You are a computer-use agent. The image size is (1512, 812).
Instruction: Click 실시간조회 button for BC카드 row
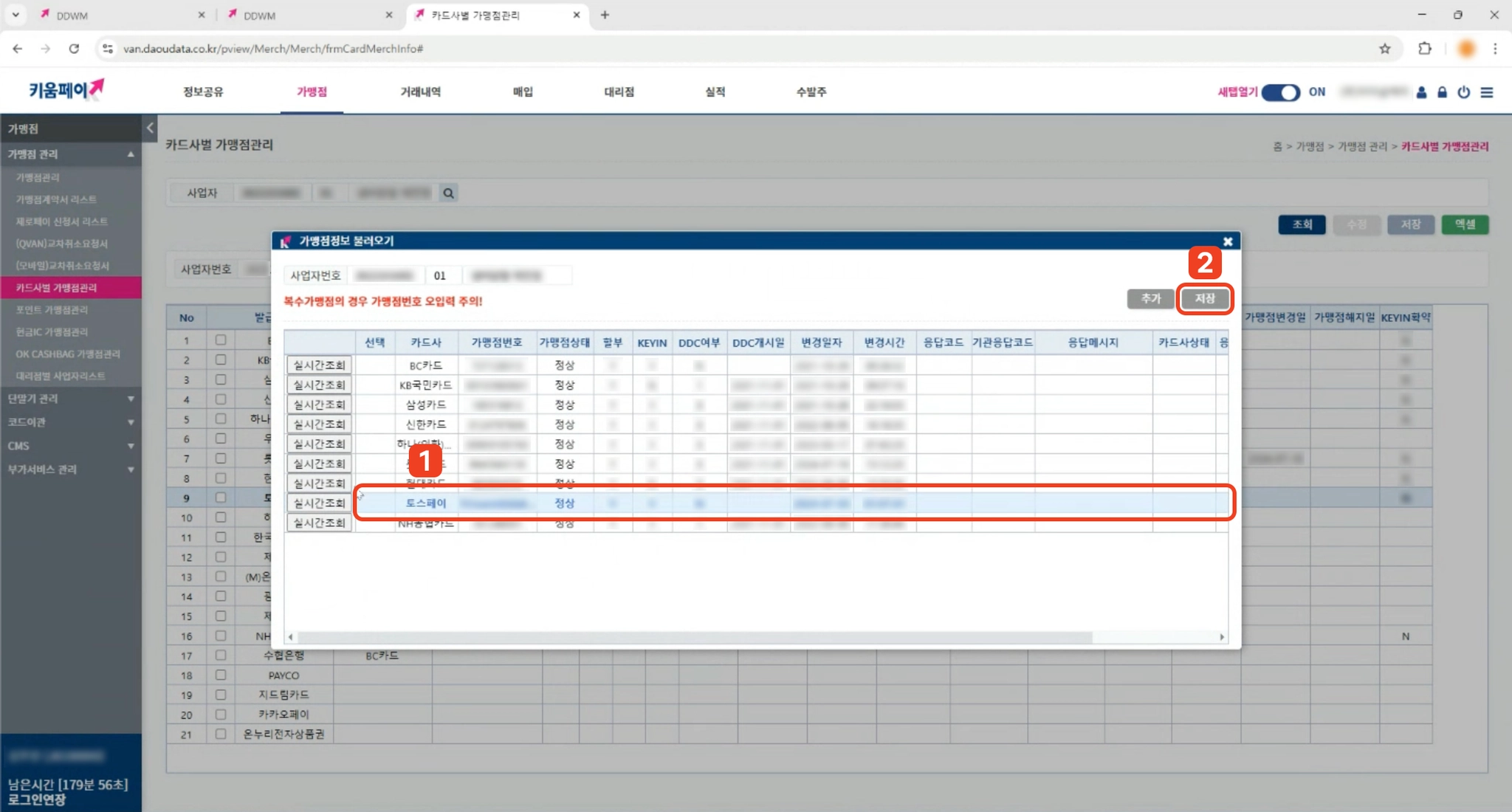(319, 365)
